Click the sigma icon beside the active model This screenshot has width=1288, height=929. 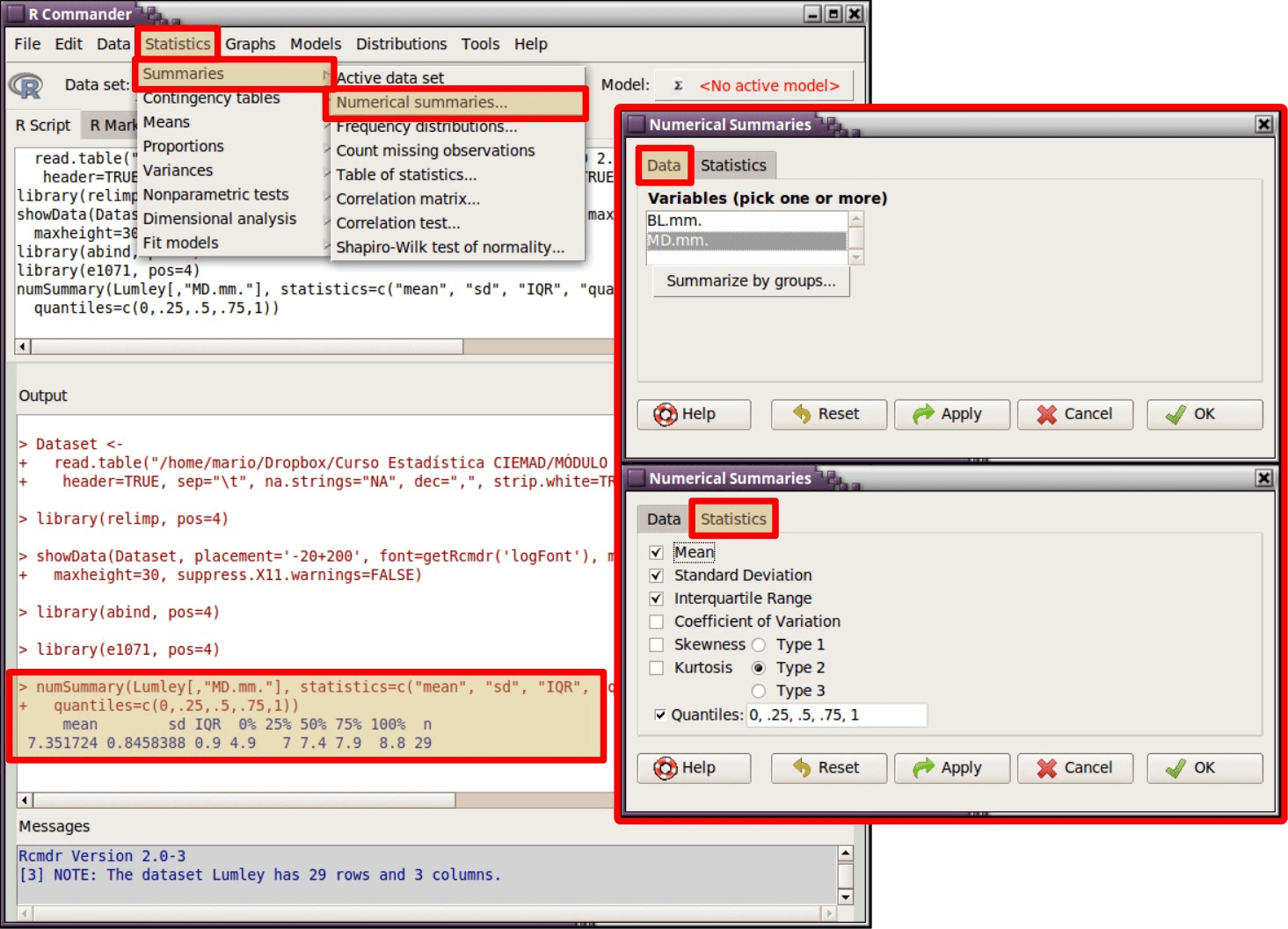point(678,85)
